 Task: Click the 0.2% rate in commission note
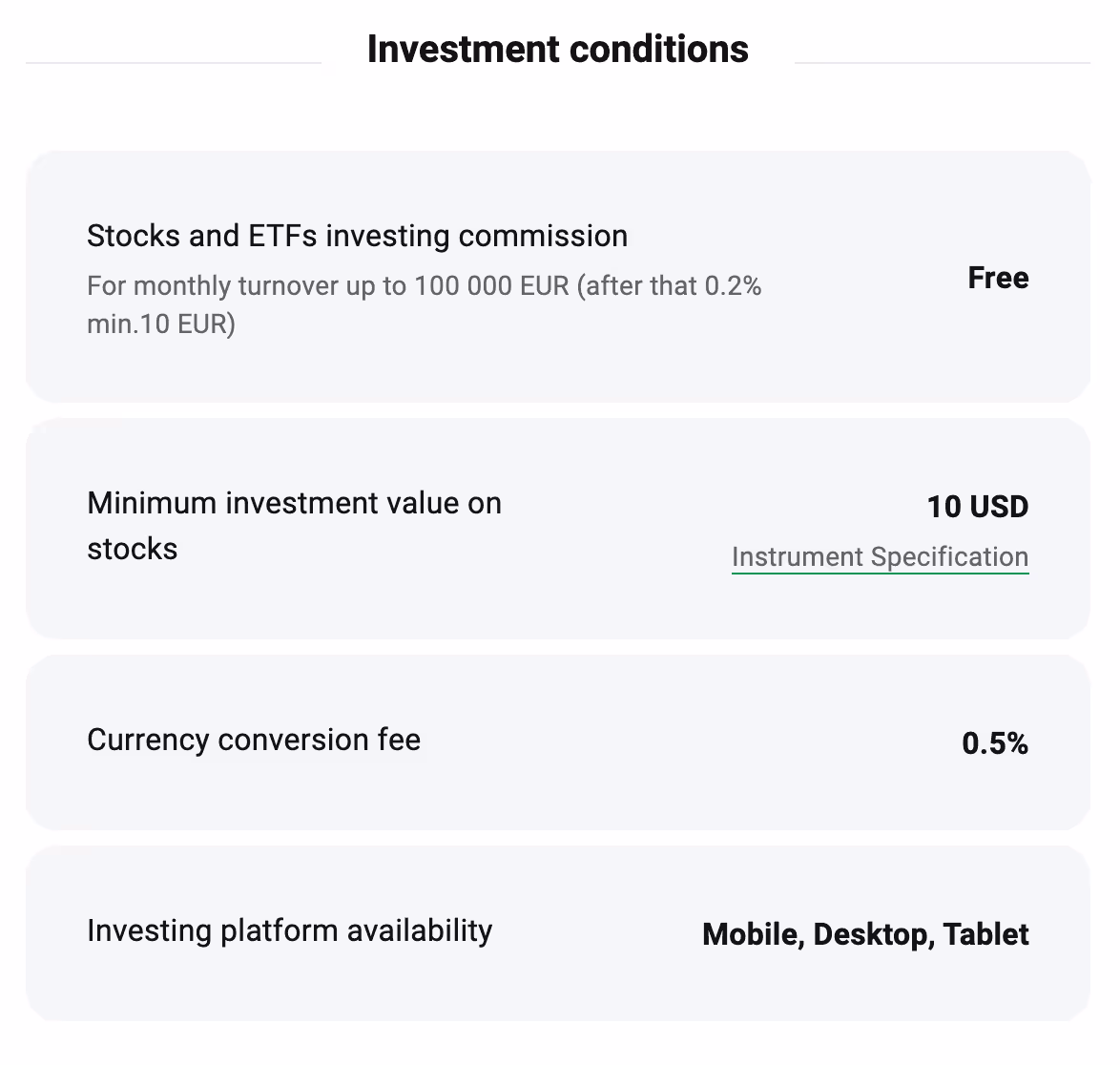click(733, 286)
